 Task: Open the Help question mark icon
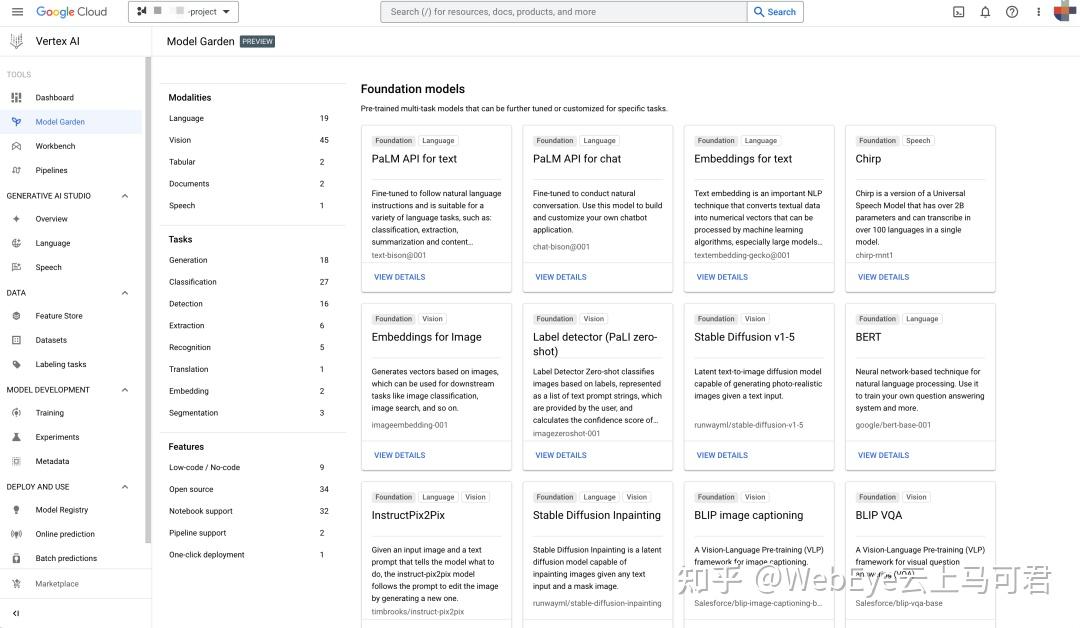point(1012,11)
